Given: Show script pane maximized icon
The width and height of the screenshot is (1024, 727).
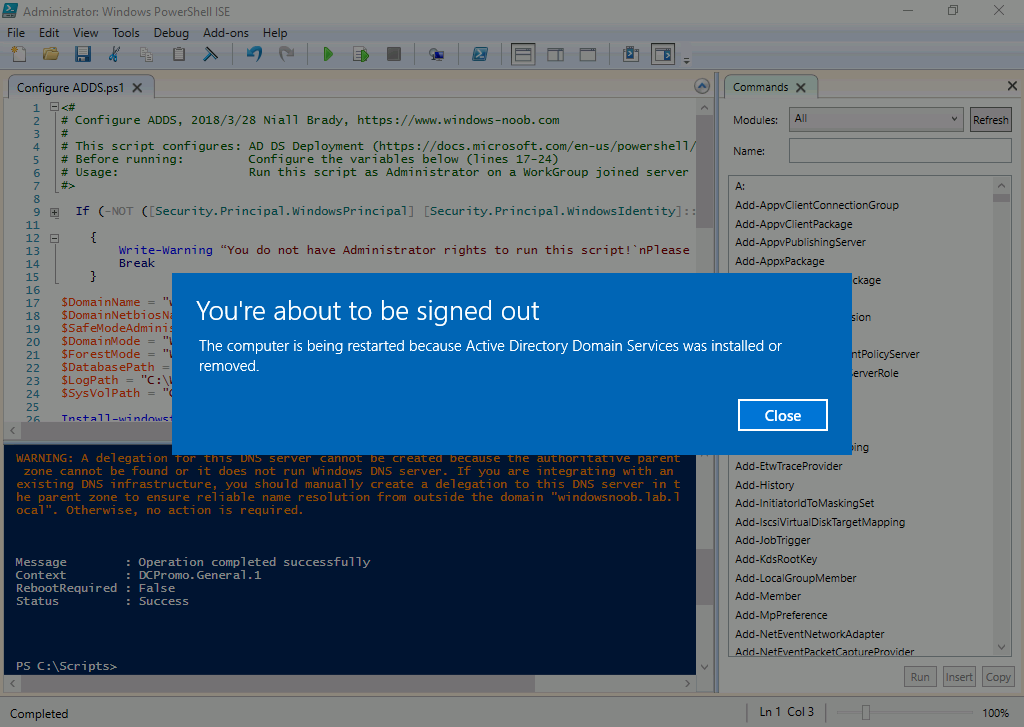Looking at the screenshot, I should coord(588,54).
